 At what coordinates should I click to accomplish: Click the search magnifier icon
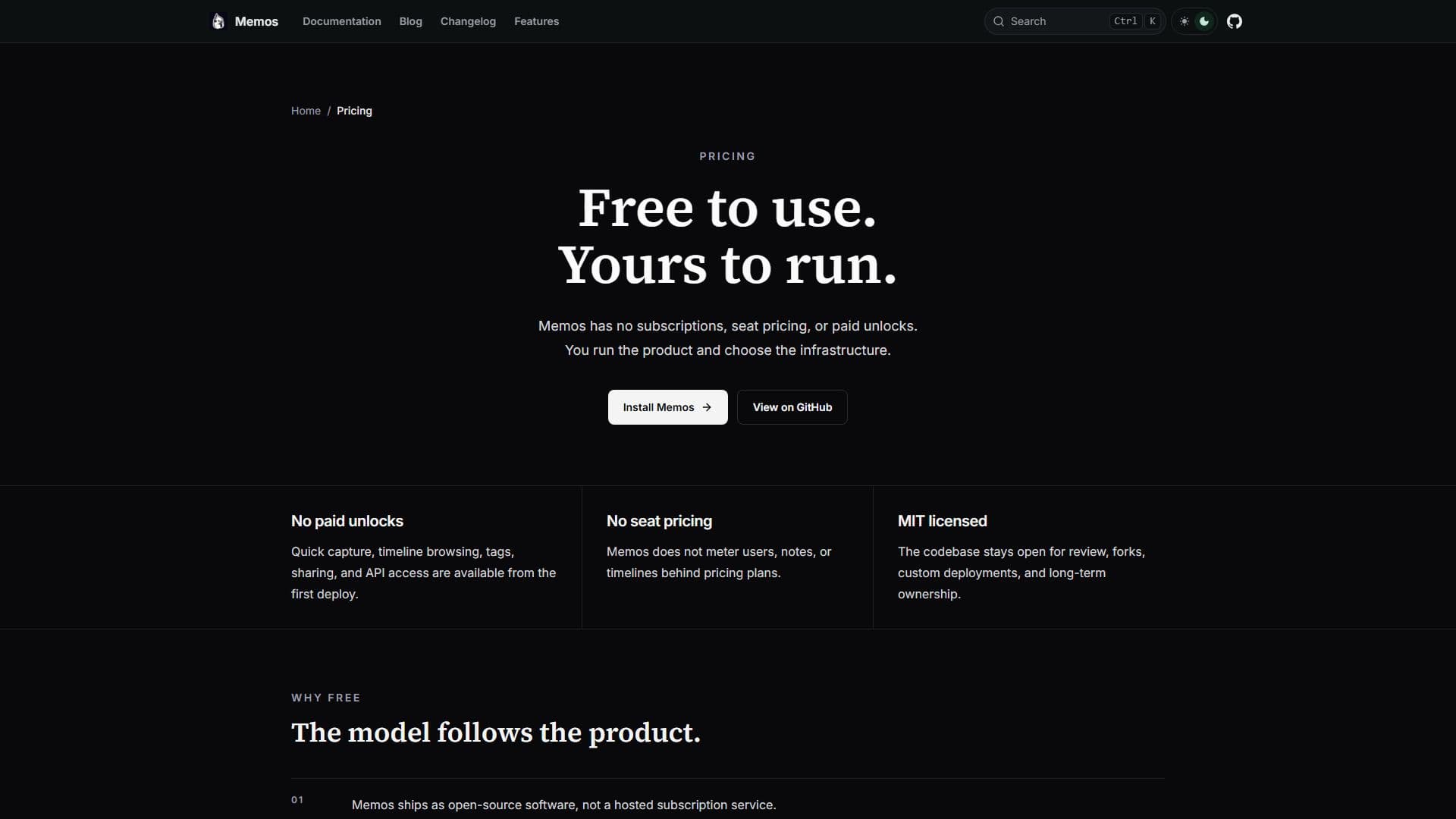pos(999,21)
